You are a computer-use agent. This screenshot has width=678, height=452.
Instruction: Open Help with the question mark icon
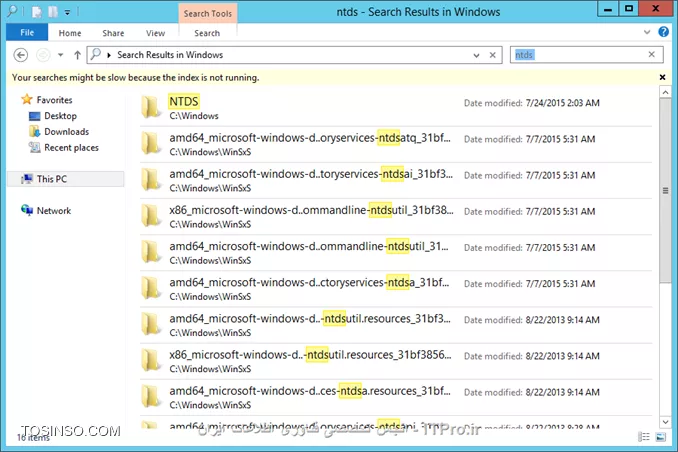(663, 32)
